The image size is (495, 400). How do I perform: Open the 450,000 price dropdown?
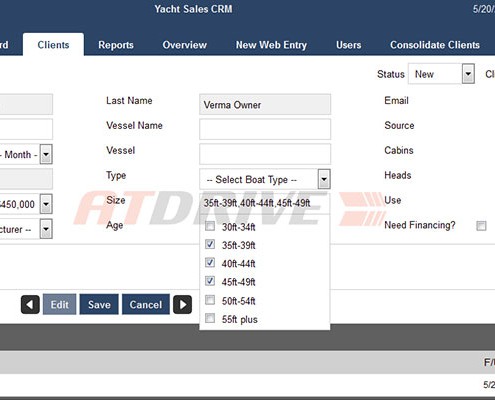pos(46,204)
